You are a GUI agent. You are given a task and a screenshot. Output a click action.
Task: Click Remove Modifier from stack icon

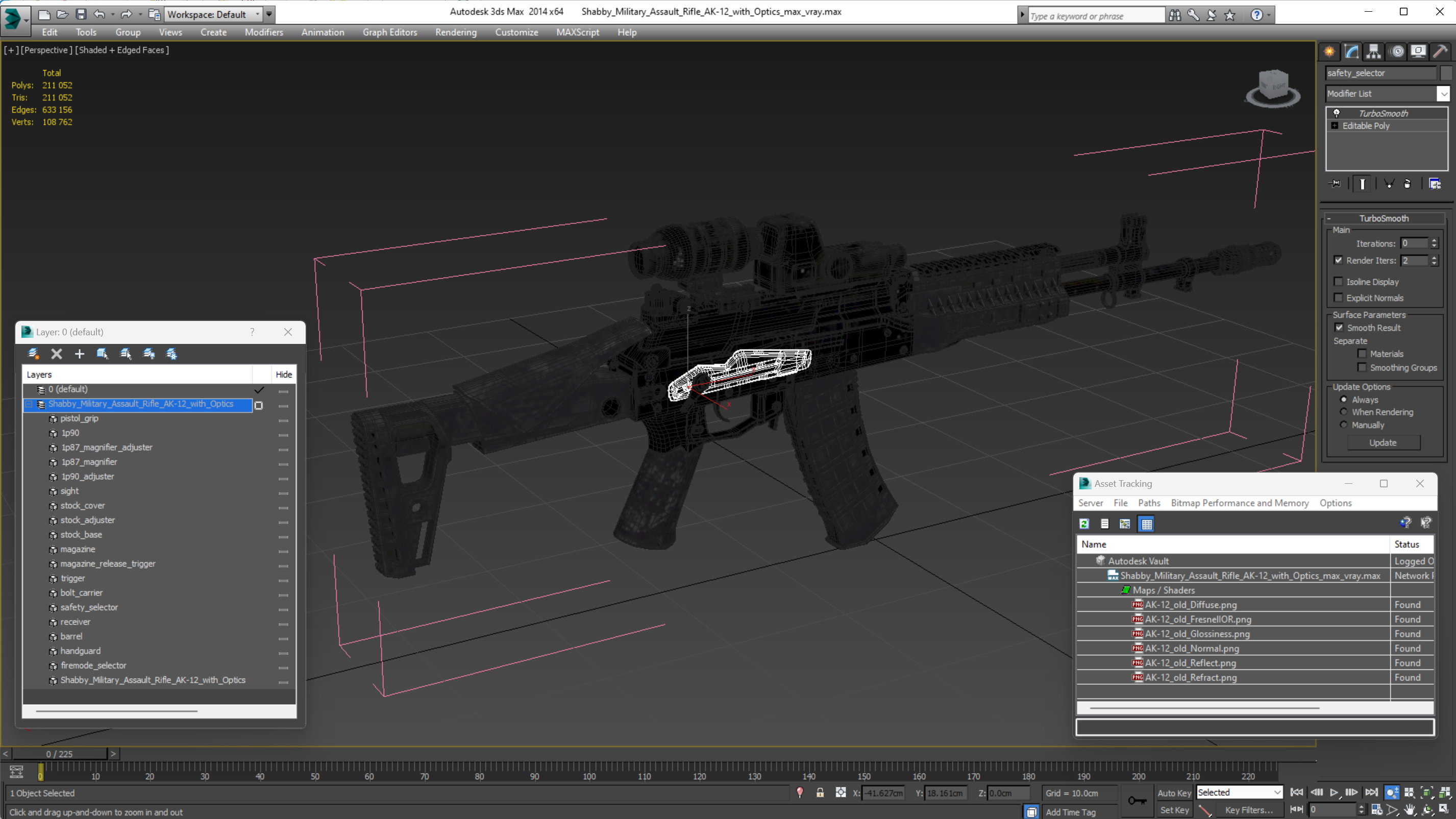[x=1408, y=184]
